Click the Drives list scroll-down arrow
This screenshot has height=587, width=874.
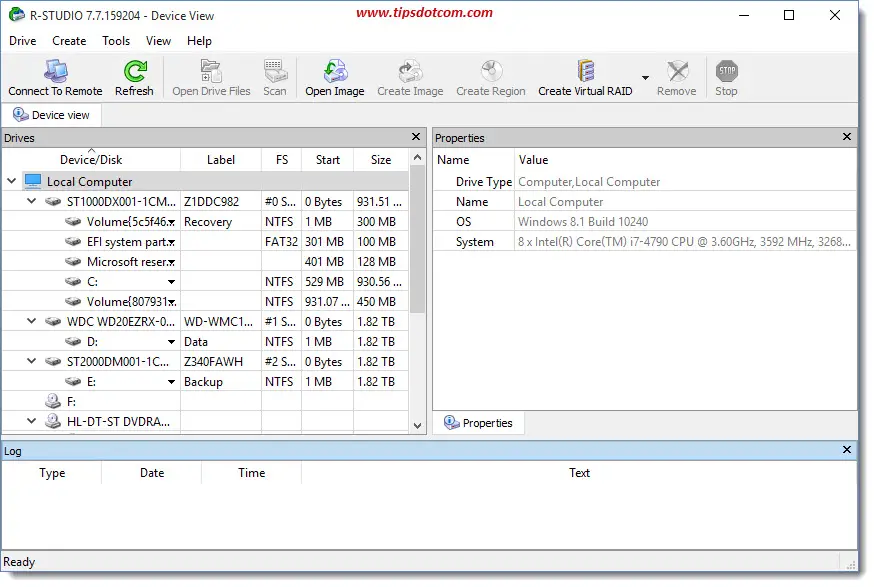(x=417, y=425)
